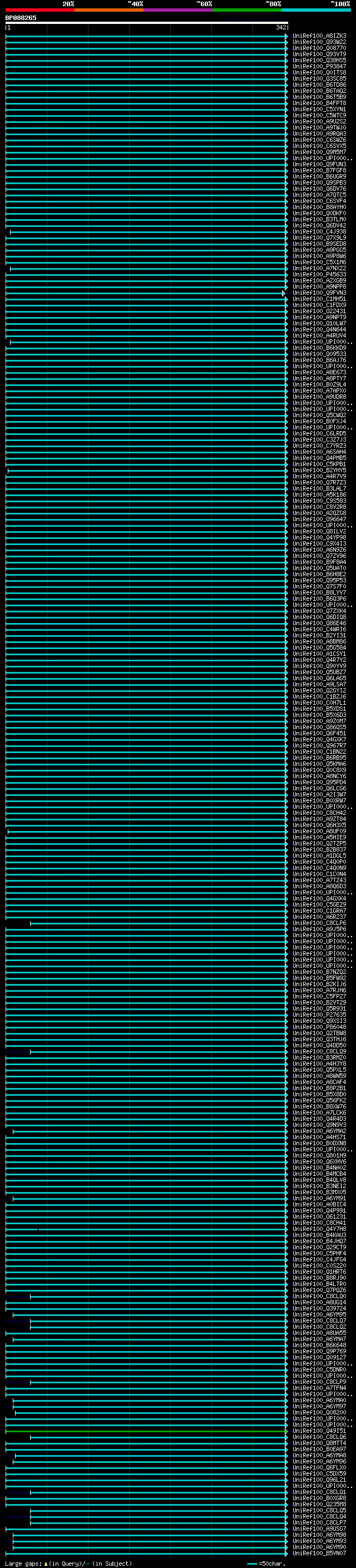Select the UniRef100_B8P2B1 label

(319, 1089)
